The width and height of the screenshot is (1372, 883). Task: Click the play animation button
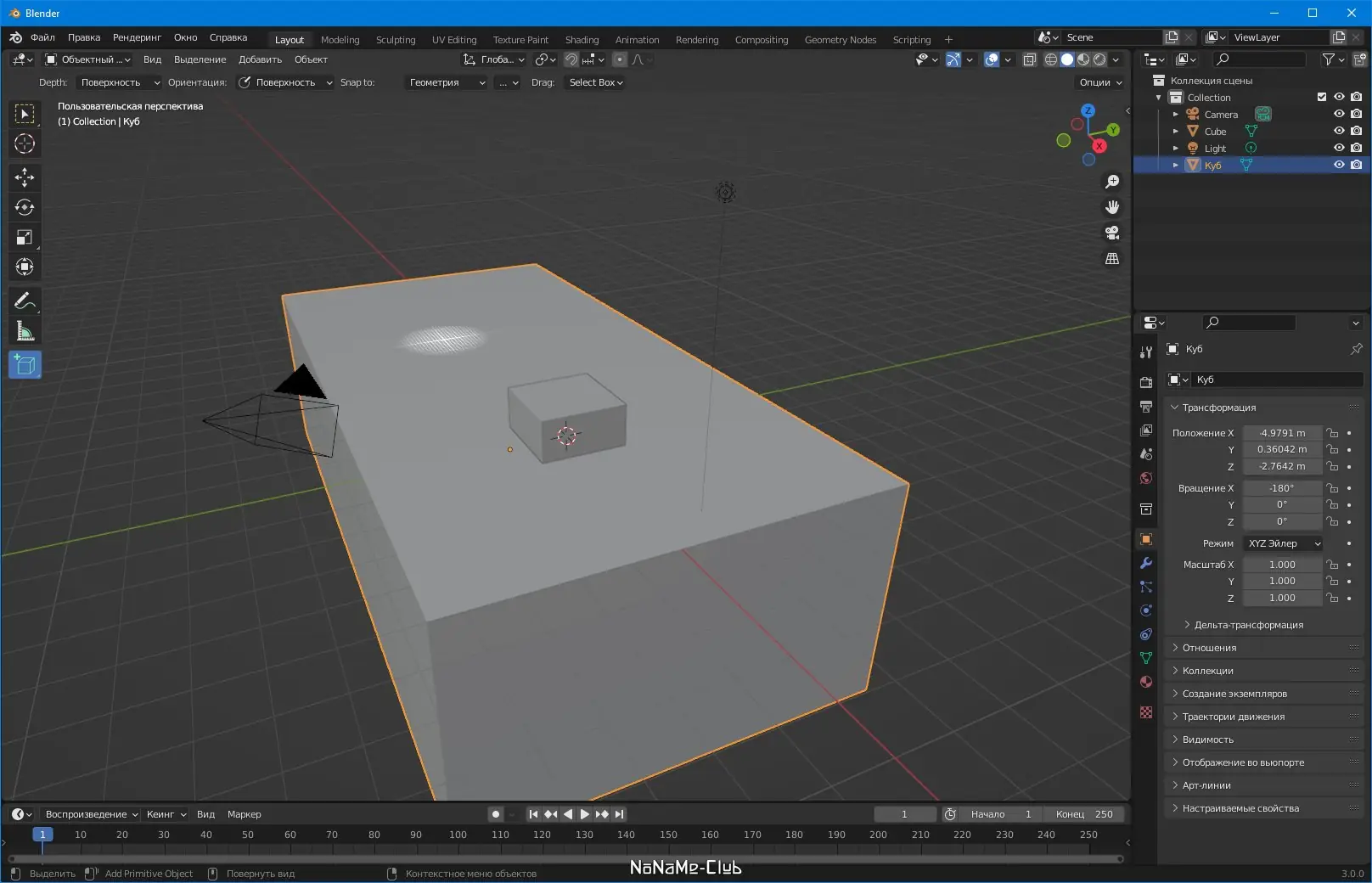[585, 814]
